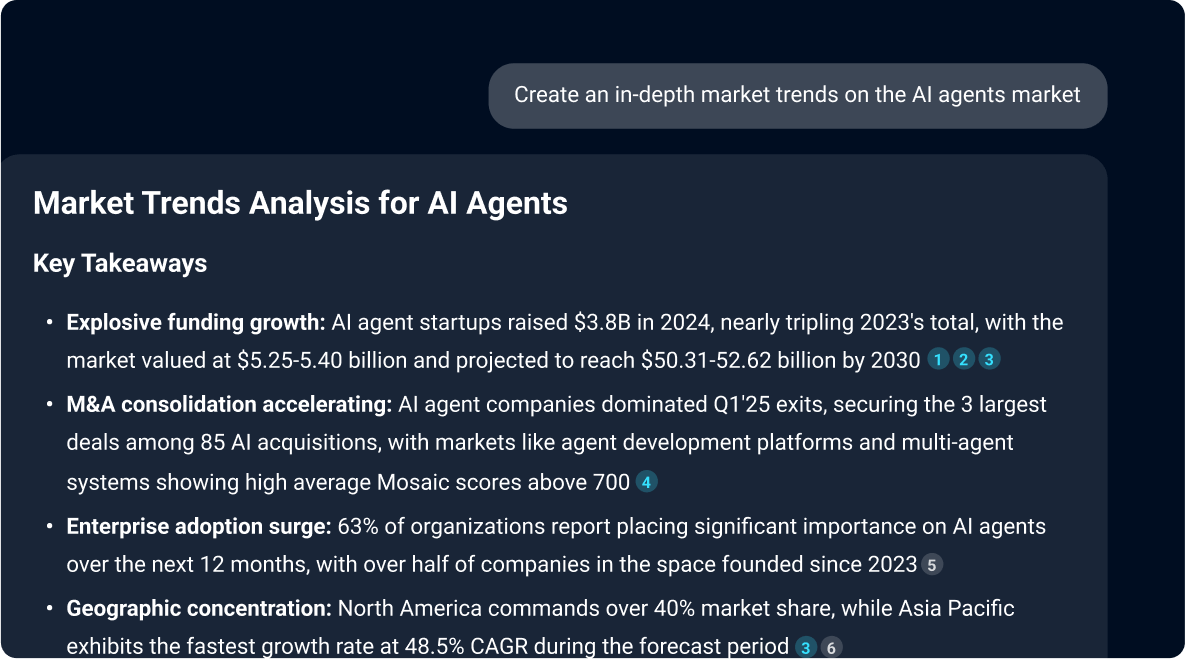Open citation 5 after 'founded since 2023'

click(x=931, y=565)
